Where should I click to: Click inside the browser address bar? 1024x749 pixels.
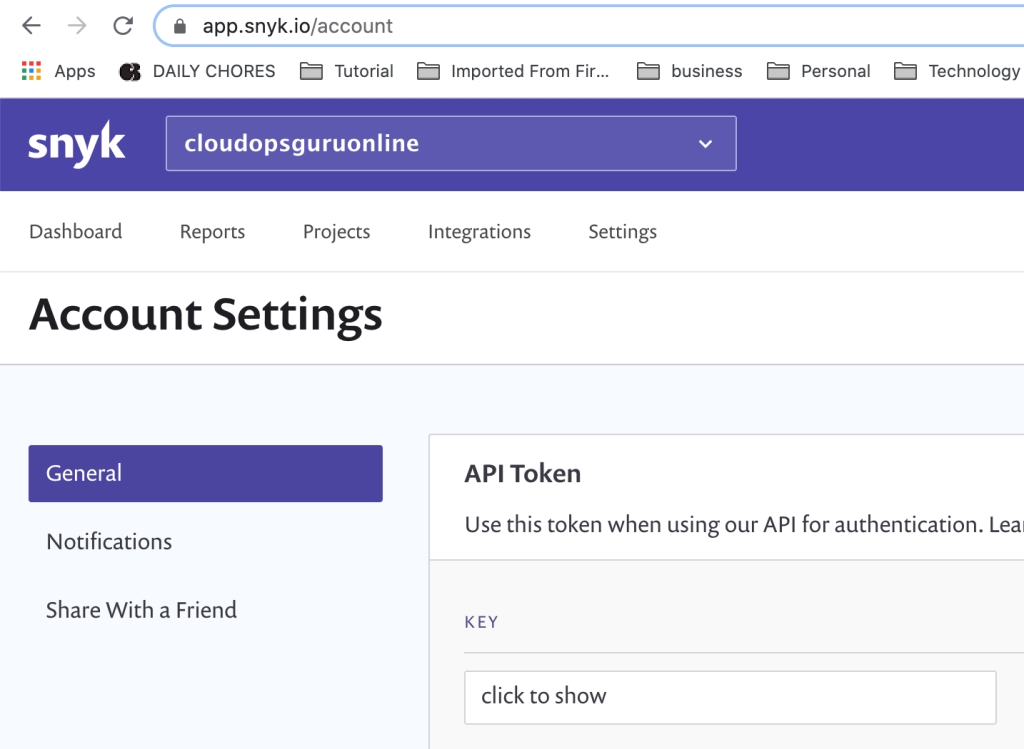(x=400, y=26)
